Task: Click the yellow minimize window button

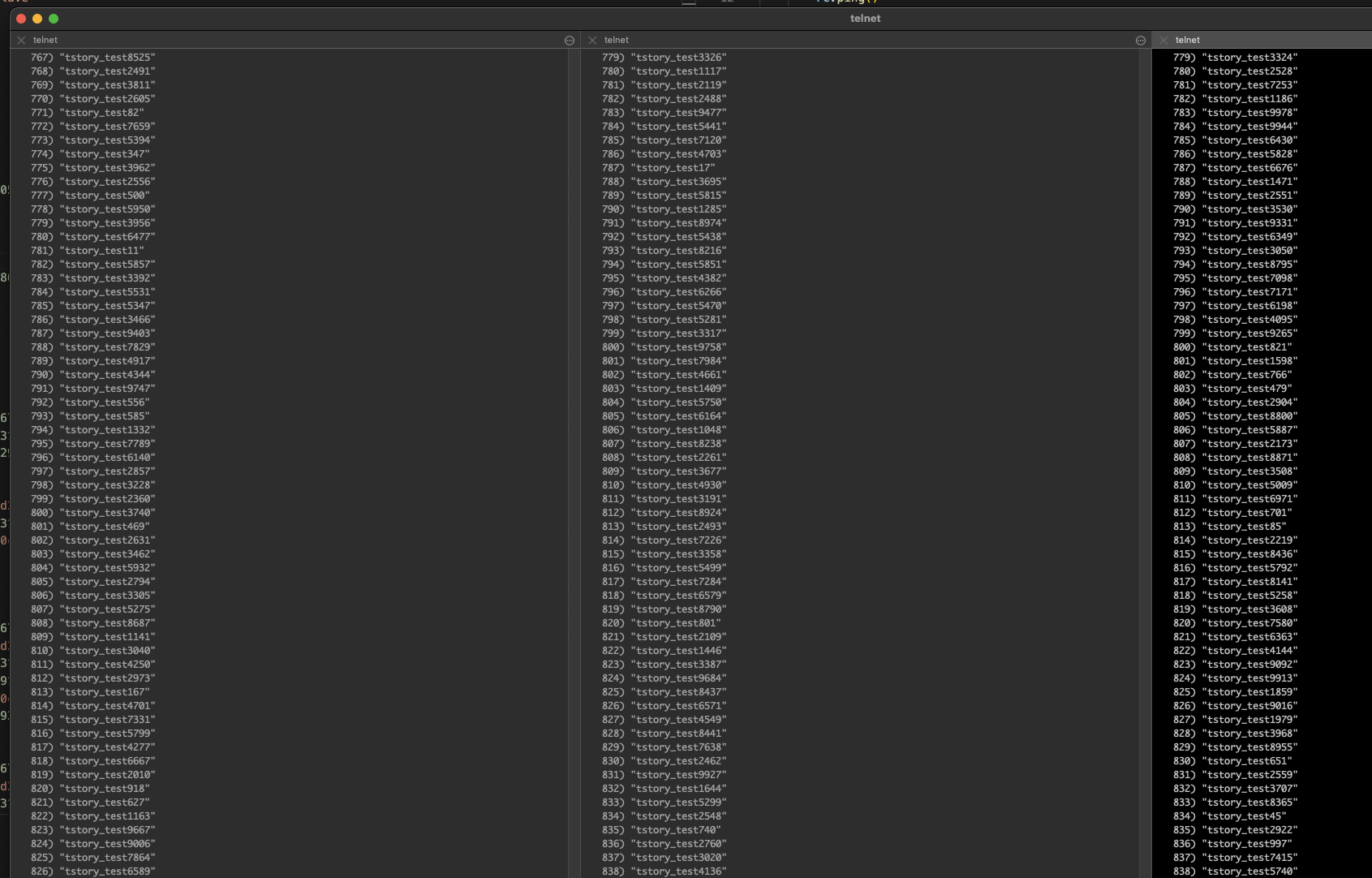Action: coord(37,19)
